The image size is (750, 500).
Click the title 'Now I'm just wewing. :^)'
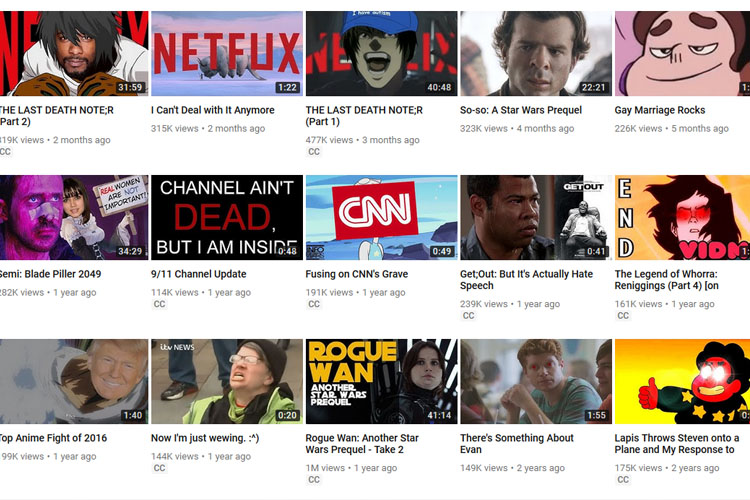tap(205, 438)
